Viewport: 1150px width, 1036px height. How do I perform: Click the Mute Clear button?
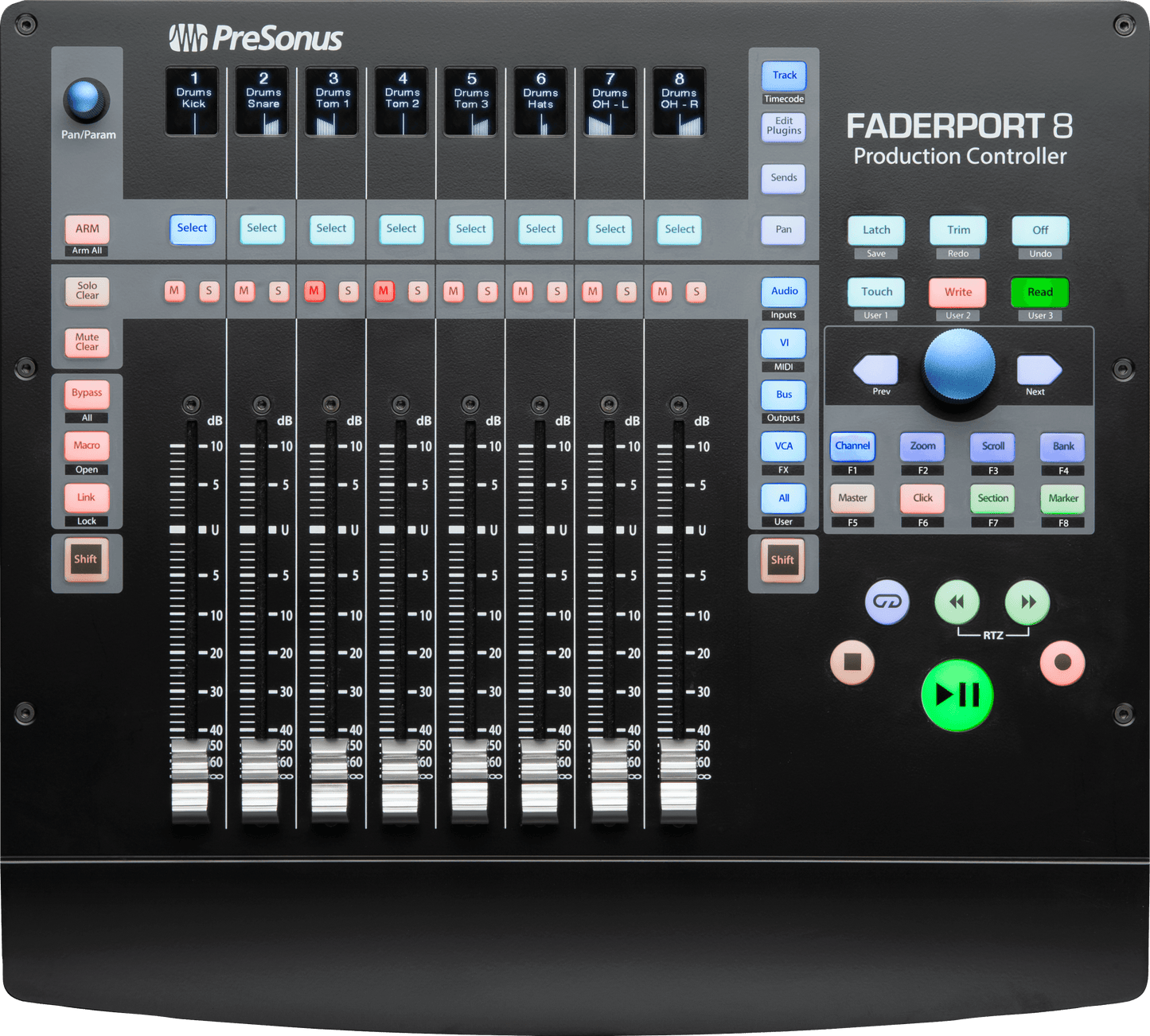(88, 342)
